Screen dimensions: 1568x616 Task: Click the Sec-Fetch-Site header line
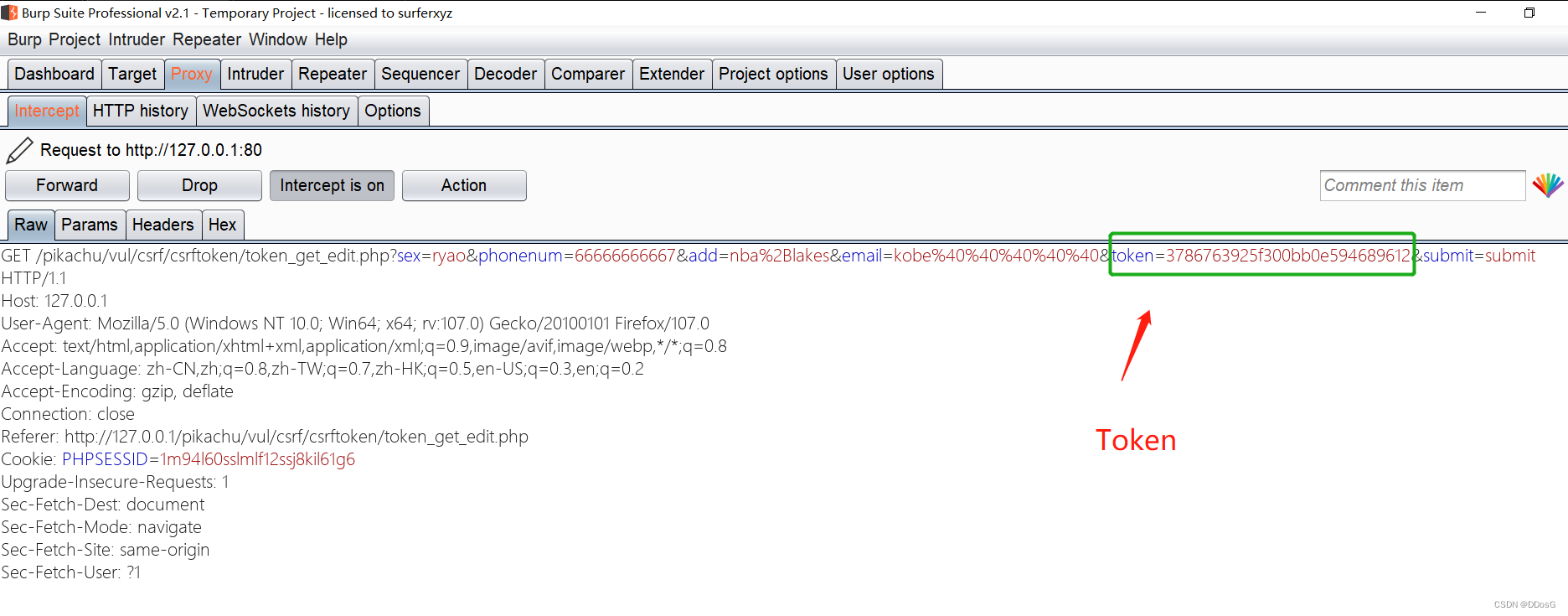tap(106, 550)
